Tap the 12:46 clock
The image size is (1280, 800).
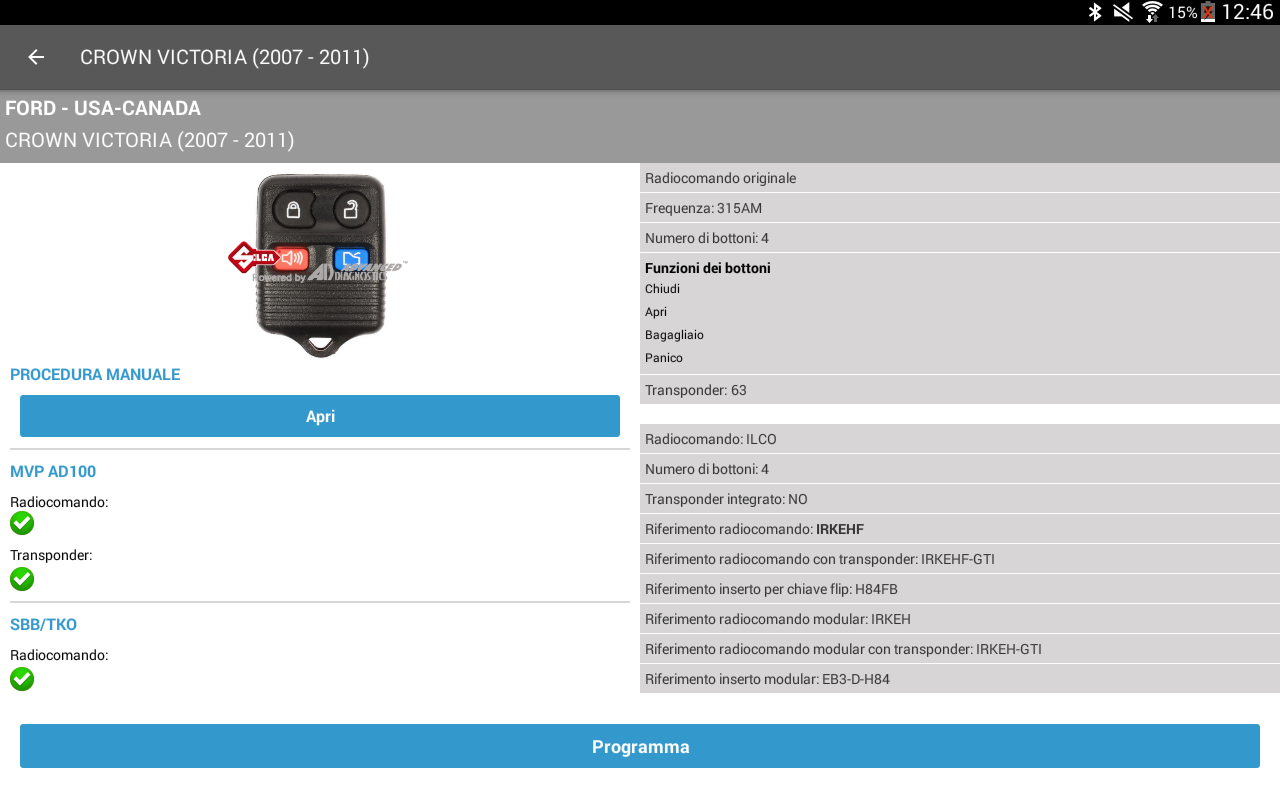tap(1247, 12)
